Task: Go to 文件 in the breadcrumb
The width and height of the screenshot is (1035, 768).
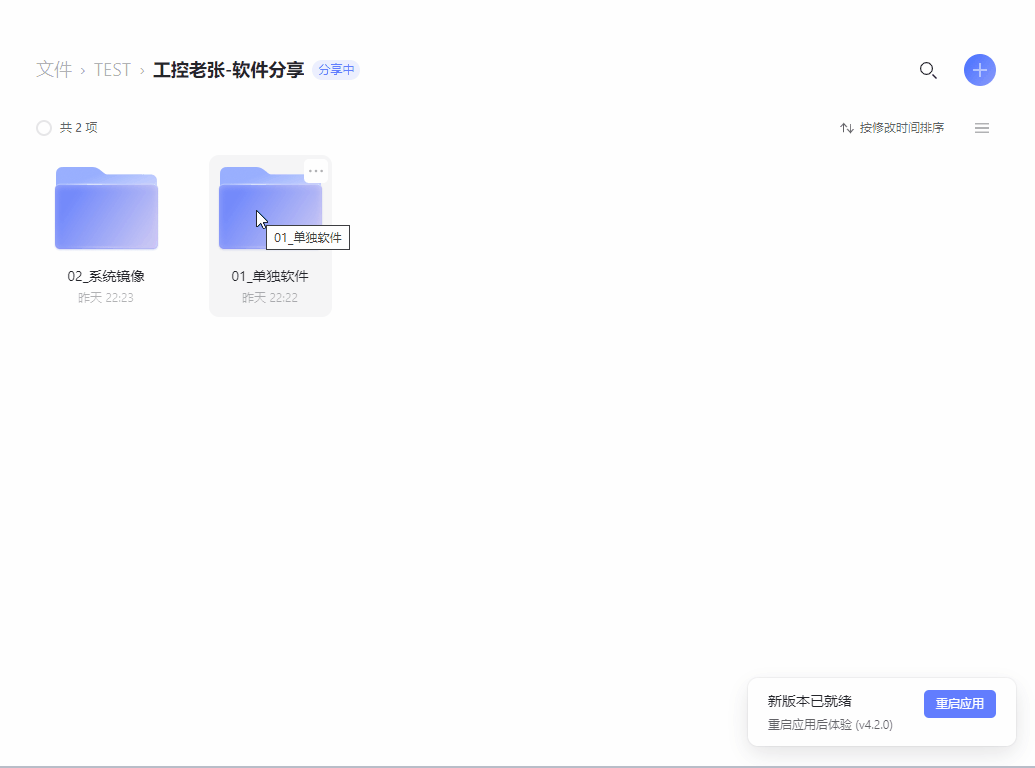Action: pos(54,70)
